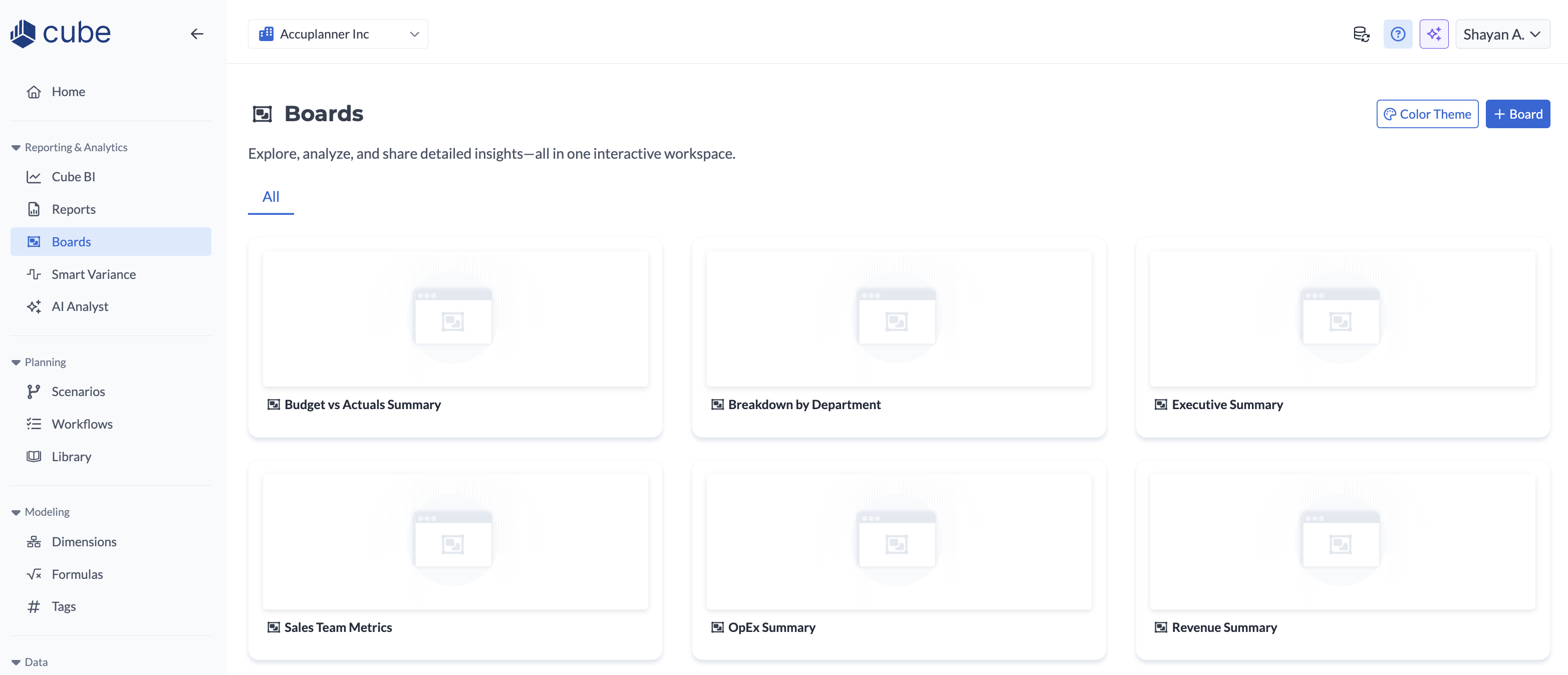The image size is (1568, 675).
Task: Collapse the Modeling section
Action: [17, 512]
